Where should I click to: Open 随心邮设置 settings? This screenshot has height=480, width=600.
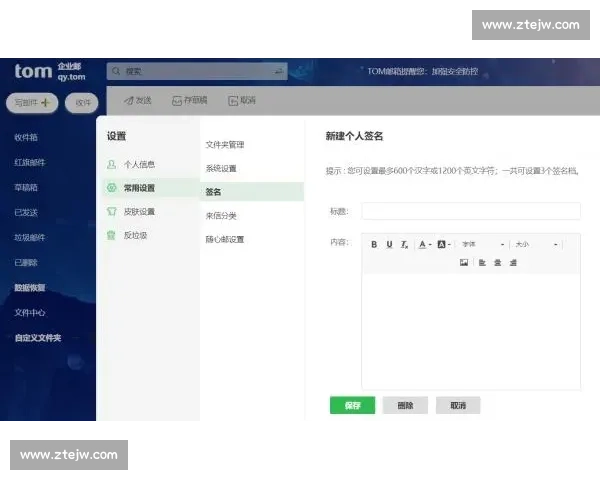pos(225,240)
